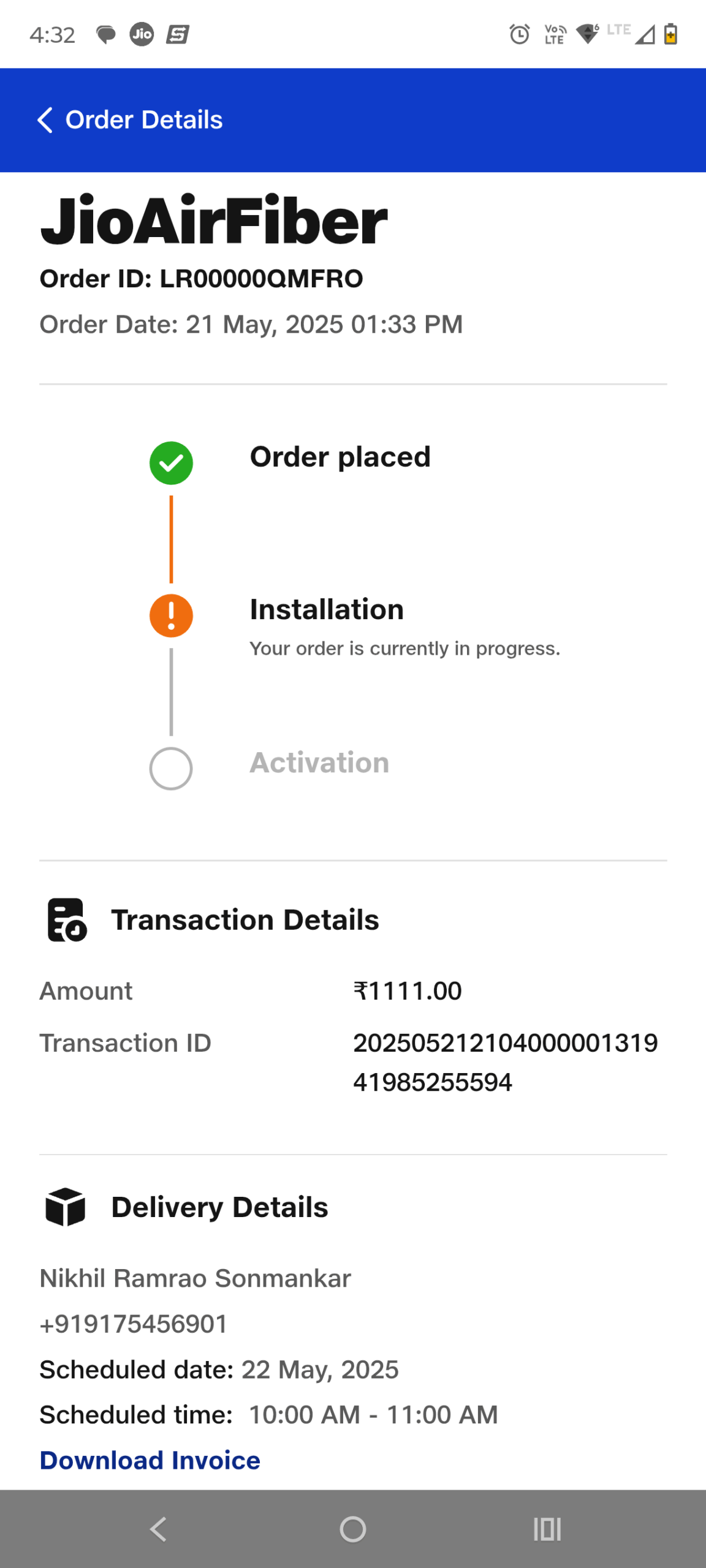This screenshot has width=706, height=1568.
Task: Tap the delivery phone number +919175456901
Action: point(134,1324)
